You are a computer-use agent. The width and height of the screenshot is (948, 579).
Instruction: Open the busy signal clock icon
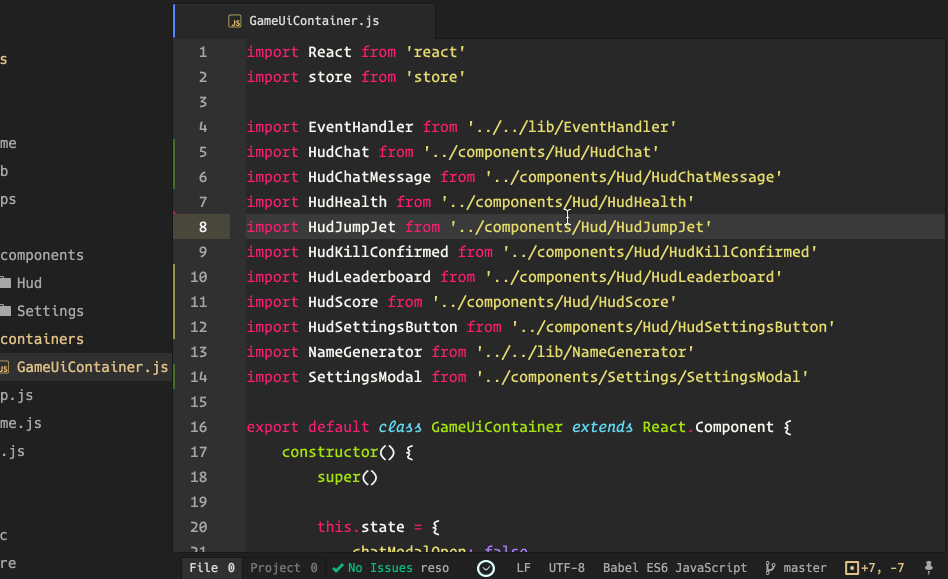coord(486,568)
